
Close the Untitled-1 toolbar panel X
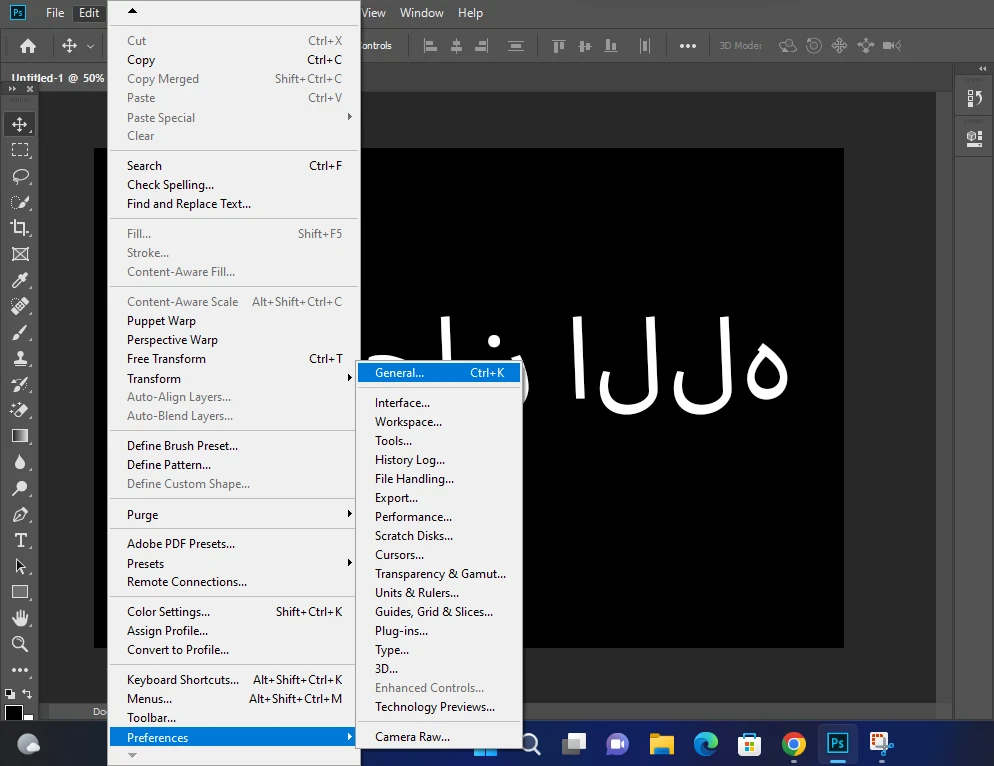(x=30, y=89)
